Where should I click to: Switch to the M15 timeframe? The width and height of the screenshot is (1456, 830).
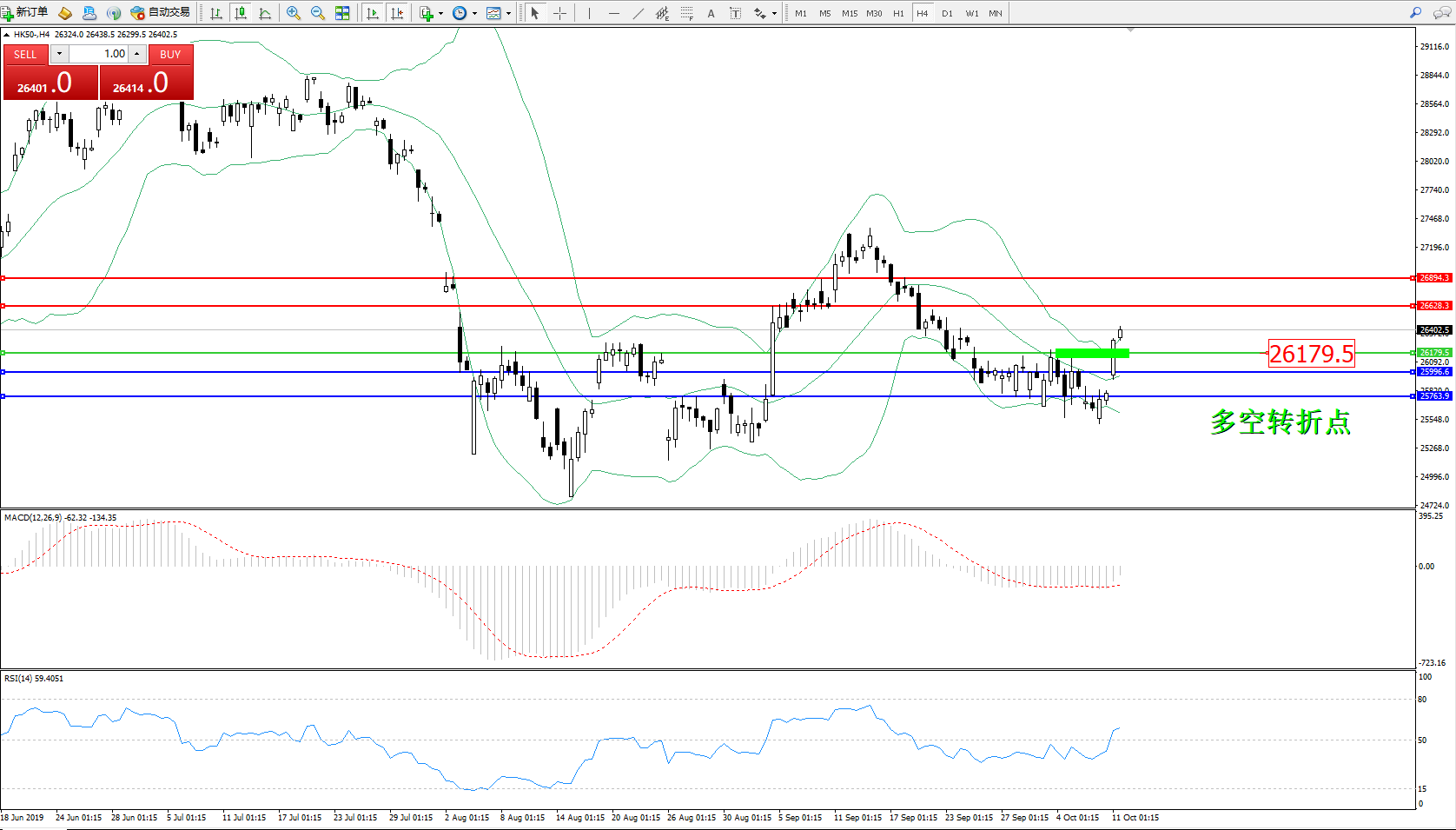[849, 13]
